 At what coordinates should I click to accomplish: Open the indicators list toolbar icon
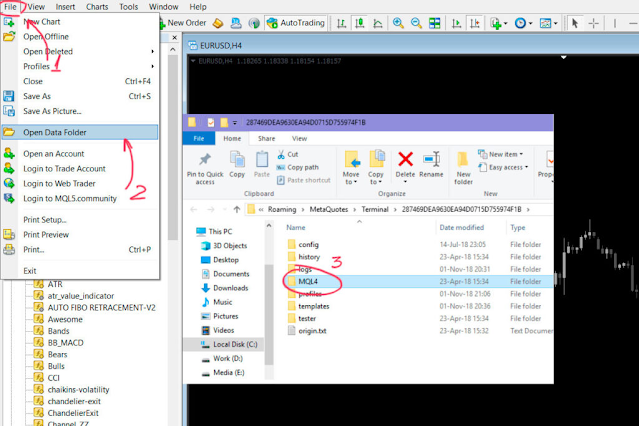pyautogui.click(x=496, y=23)
